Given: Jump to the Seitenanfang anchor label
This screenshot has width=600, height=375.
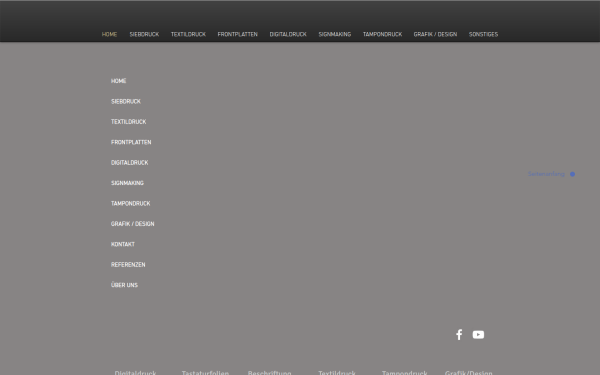Looking at the screenshot, I should 546,174.
